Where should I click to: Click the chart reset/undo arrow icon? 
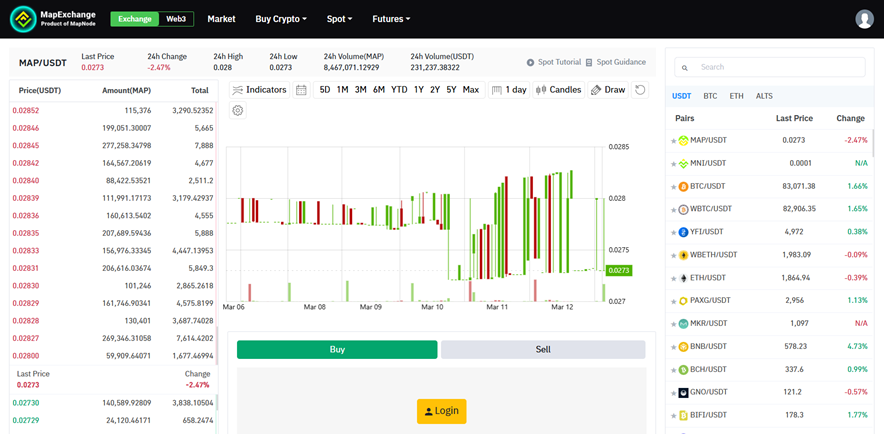(x=640, y=90)
